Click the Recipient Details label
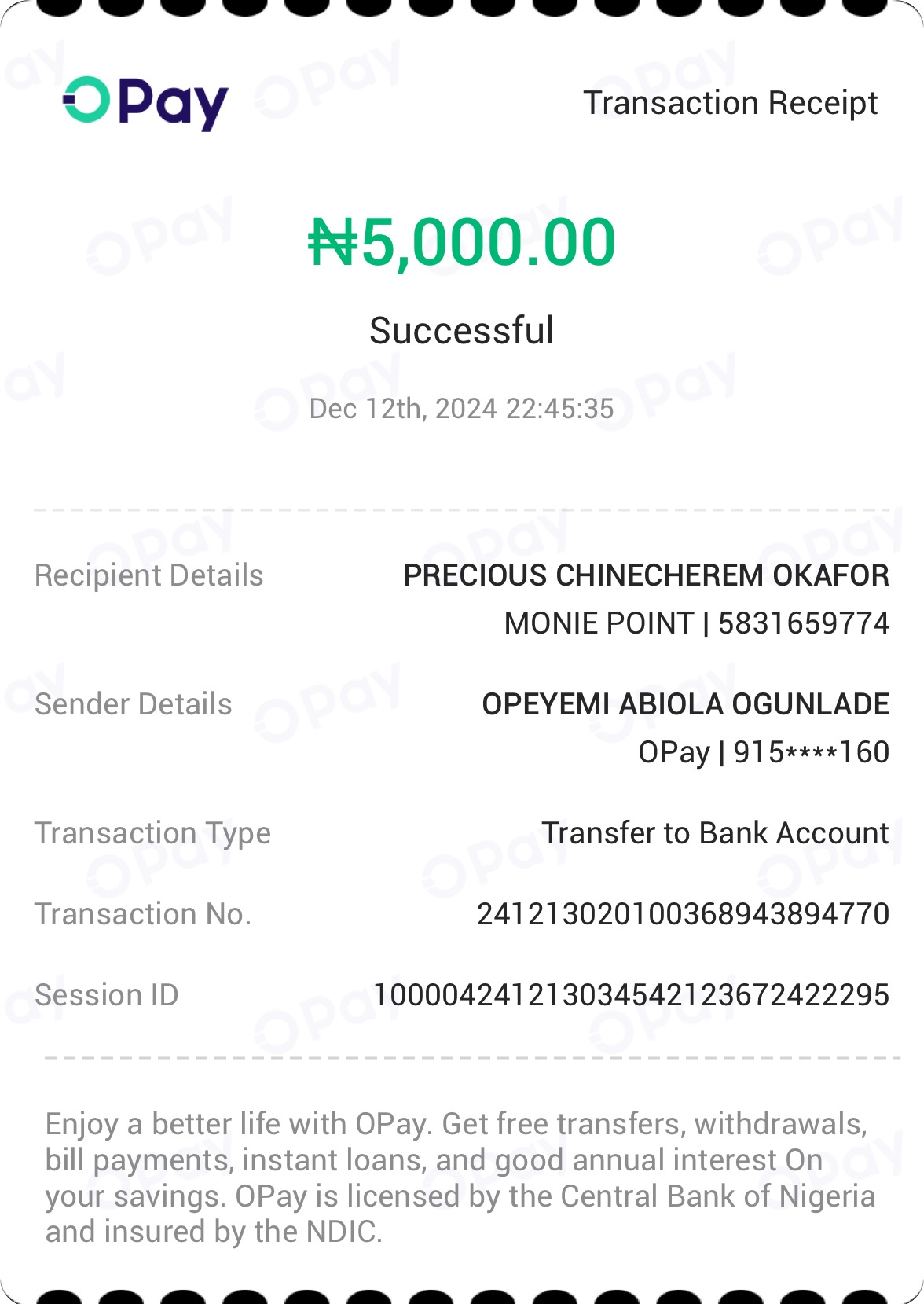This screenshot has width=924, height=1304. pyautogui.click(x=149, y=575)
